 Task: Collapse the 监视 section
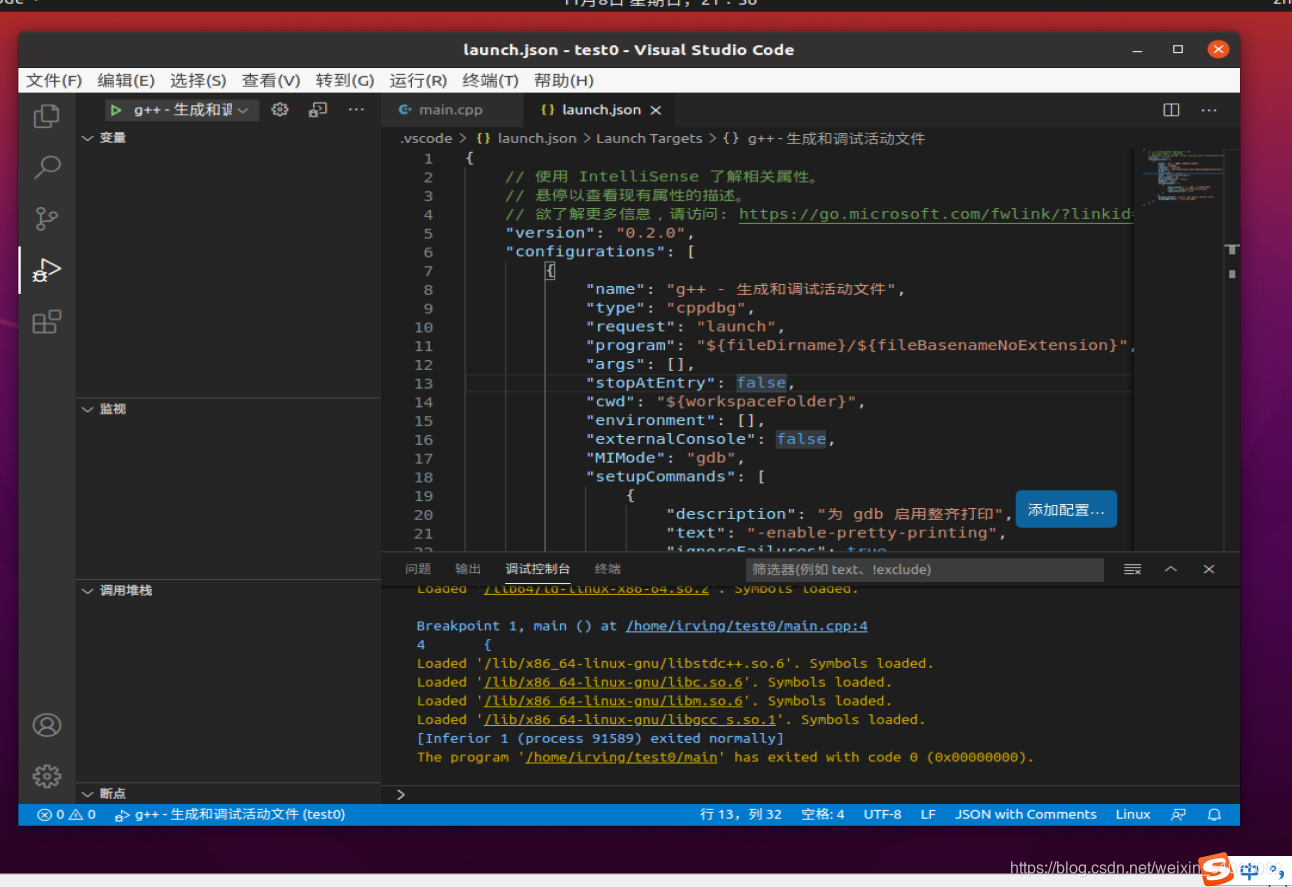click(88, 409)
